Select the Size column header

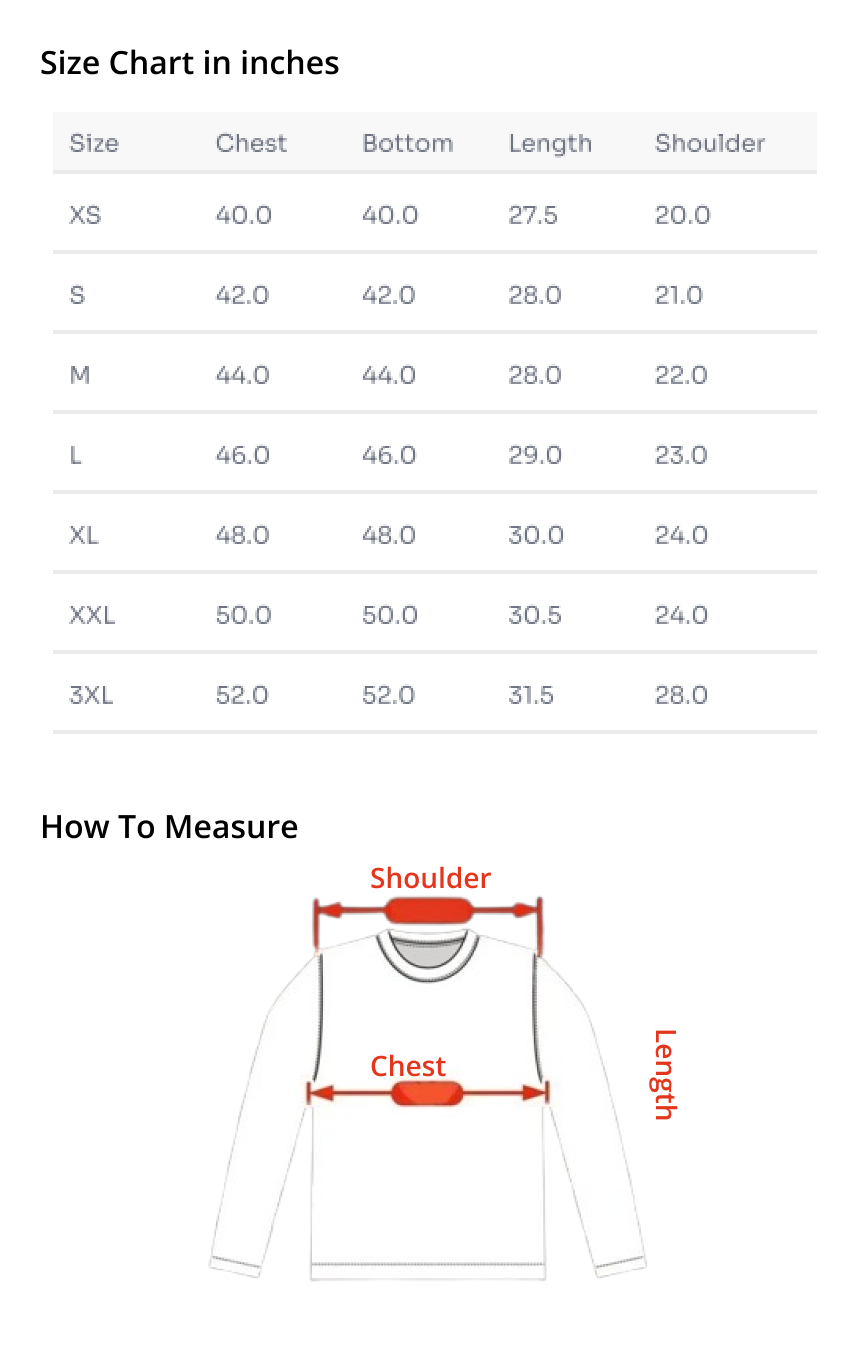coord(94,143)
